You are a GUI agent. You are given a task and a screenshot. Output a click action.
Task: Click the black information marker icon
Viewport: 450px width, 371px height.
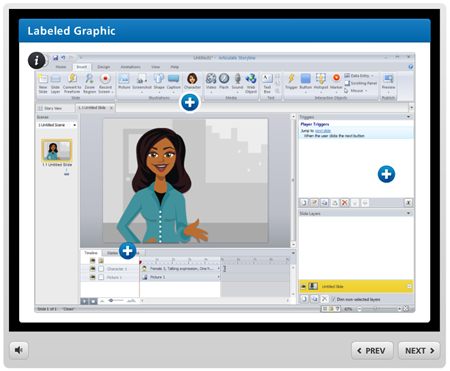point(36,60)
